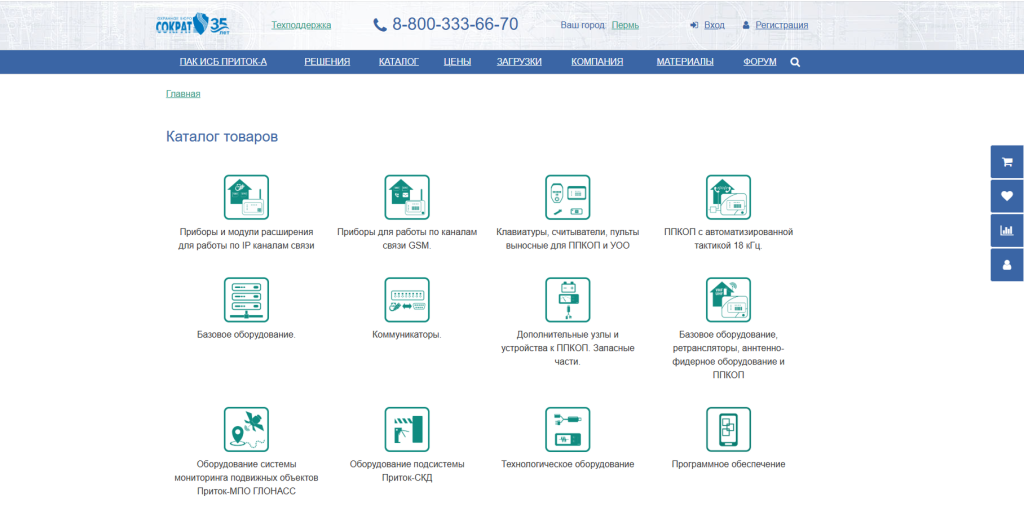Click the Регистрация link
Image resolution: width=1024 pixels, height=514 pixels.
click(782, 25)
